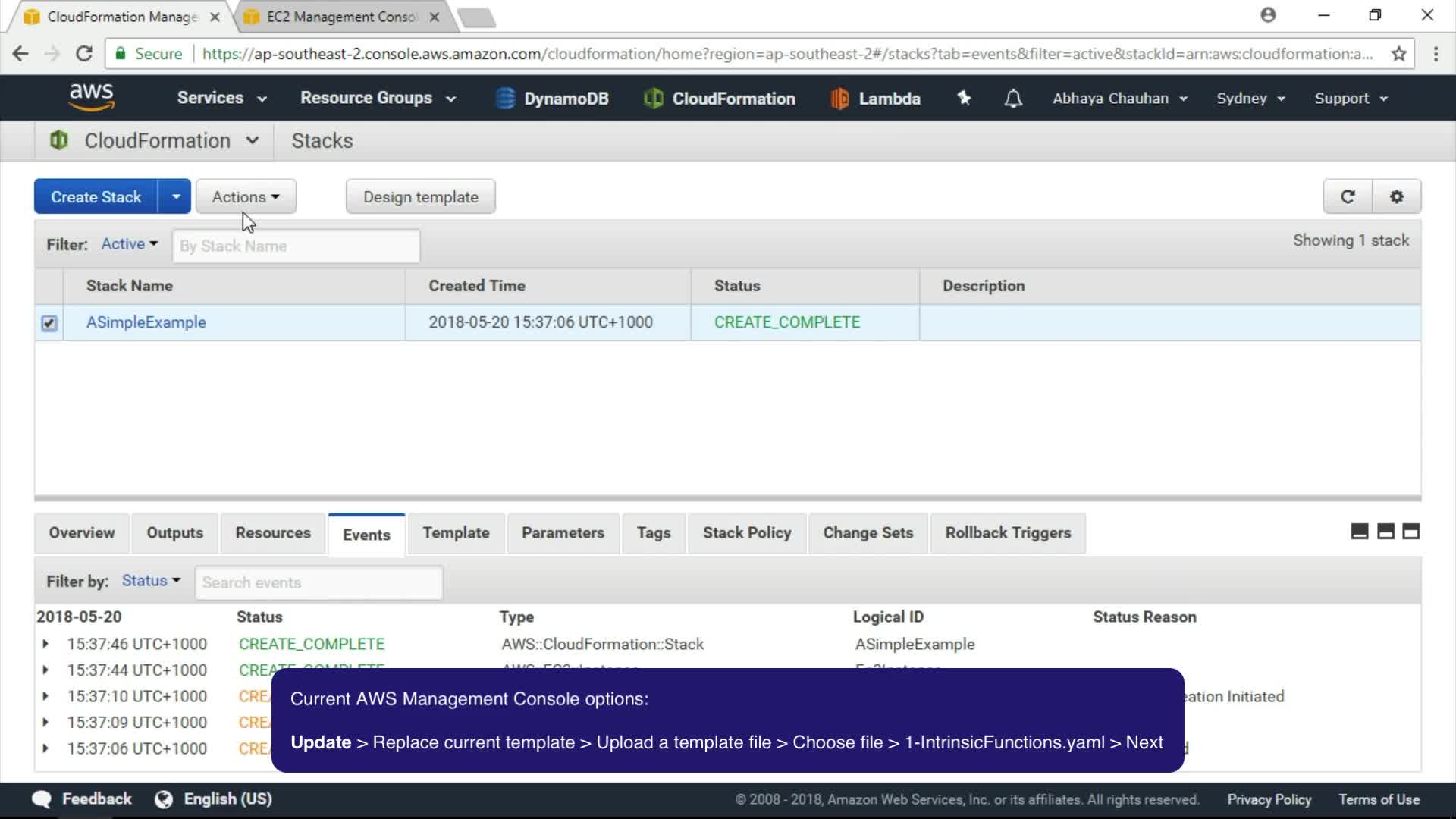Screen dimensions: 1456x819
Task: Switch to the Resources tab
Action: (x=273, y=533)
